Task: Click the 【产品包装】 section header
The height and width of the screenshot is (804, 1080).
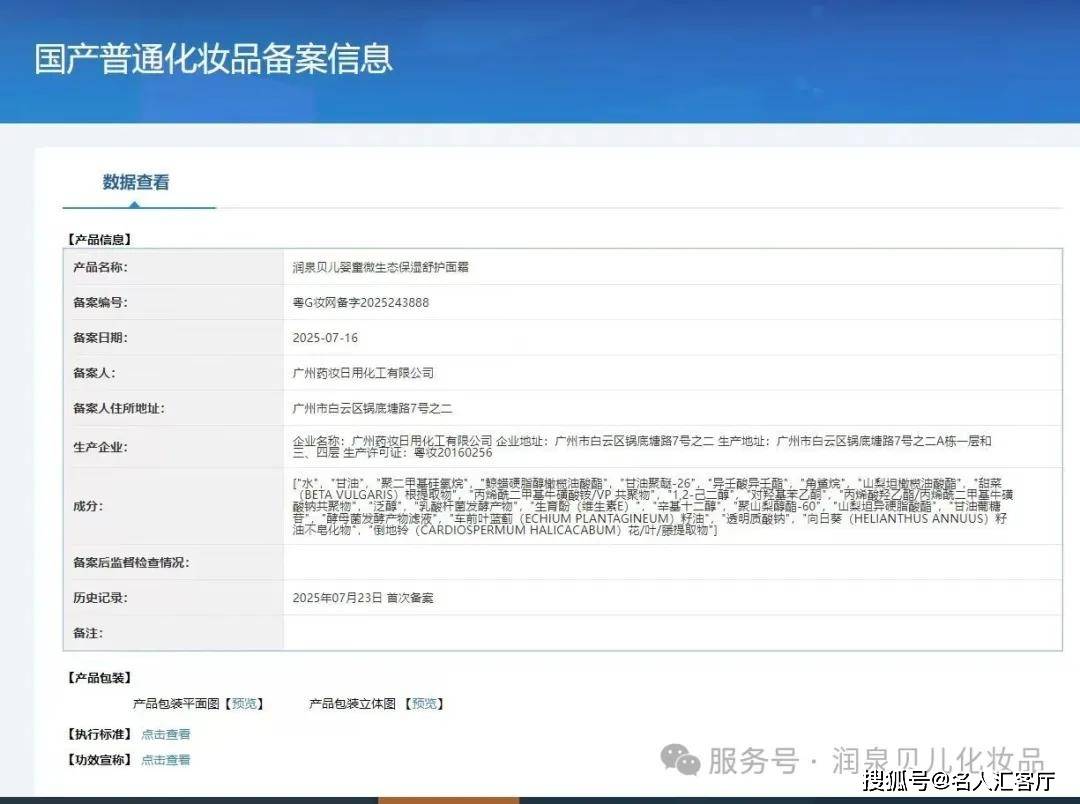Action: (x=99, y=678)
